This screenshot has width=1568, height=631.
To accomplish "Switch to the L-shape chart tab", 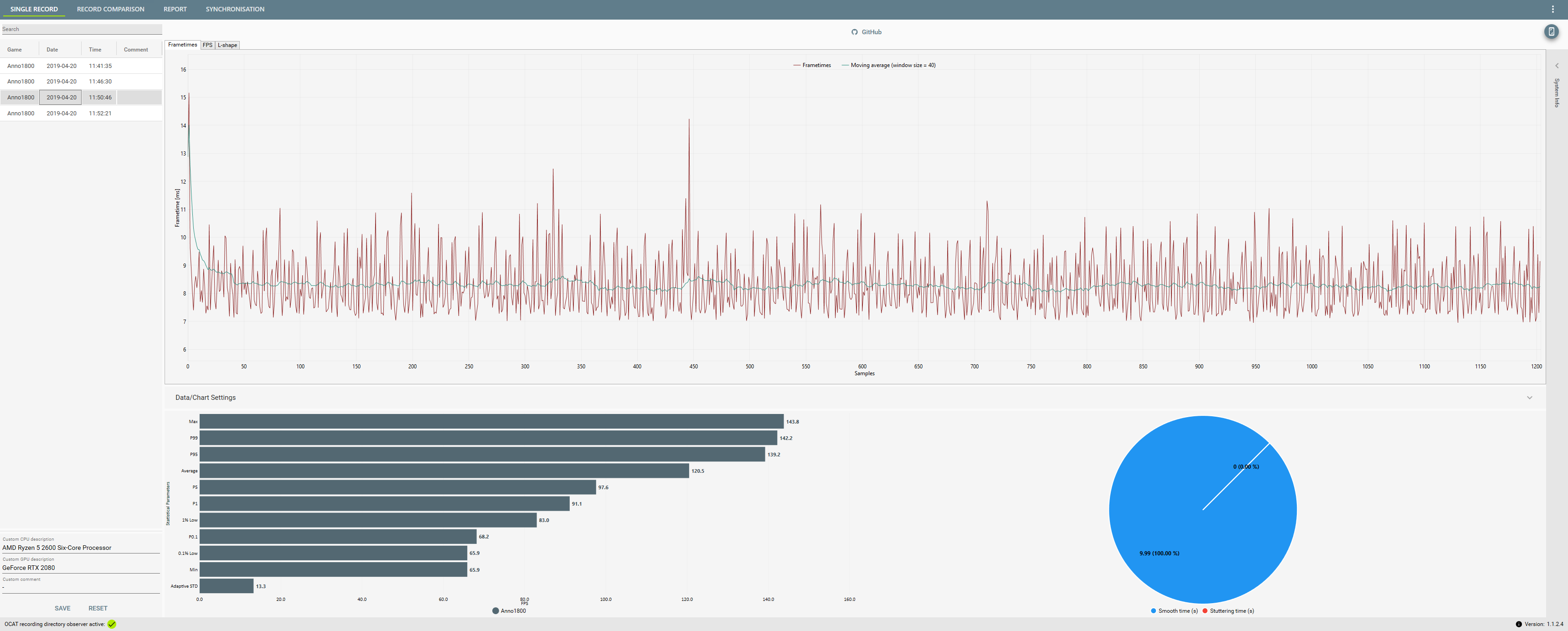I will 227,45.
